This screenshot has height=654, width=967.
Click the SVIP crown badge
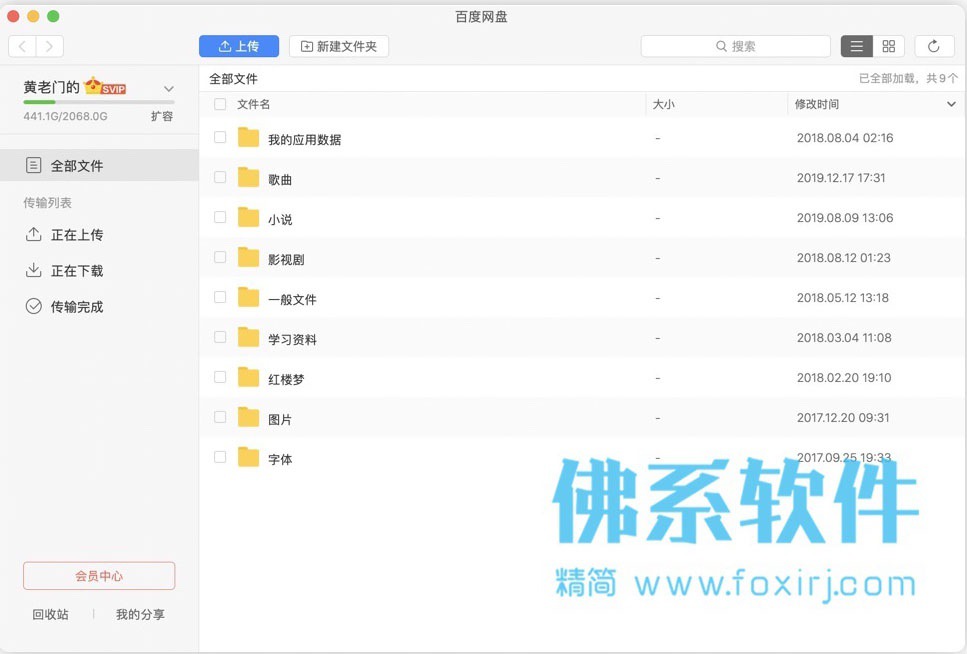[x=105, y=86]
